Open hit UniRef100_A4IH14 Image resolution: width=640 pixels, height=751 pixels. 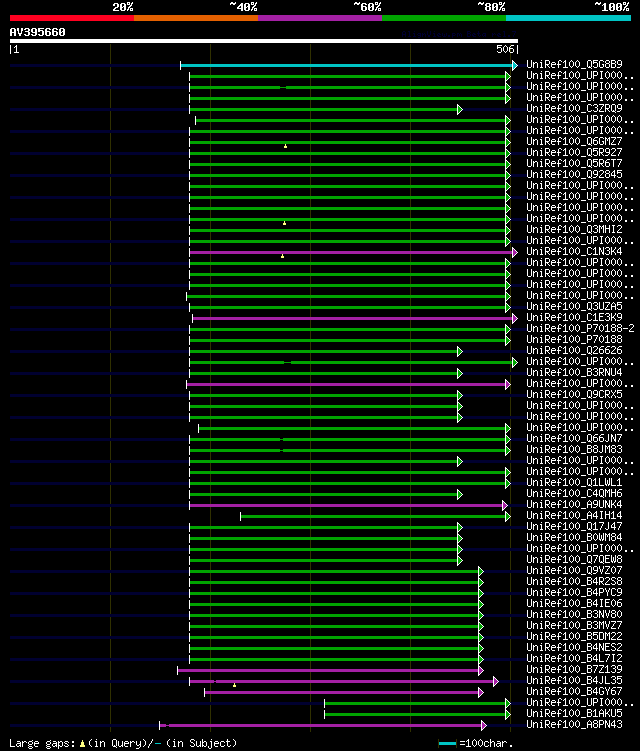click(574, 516)
